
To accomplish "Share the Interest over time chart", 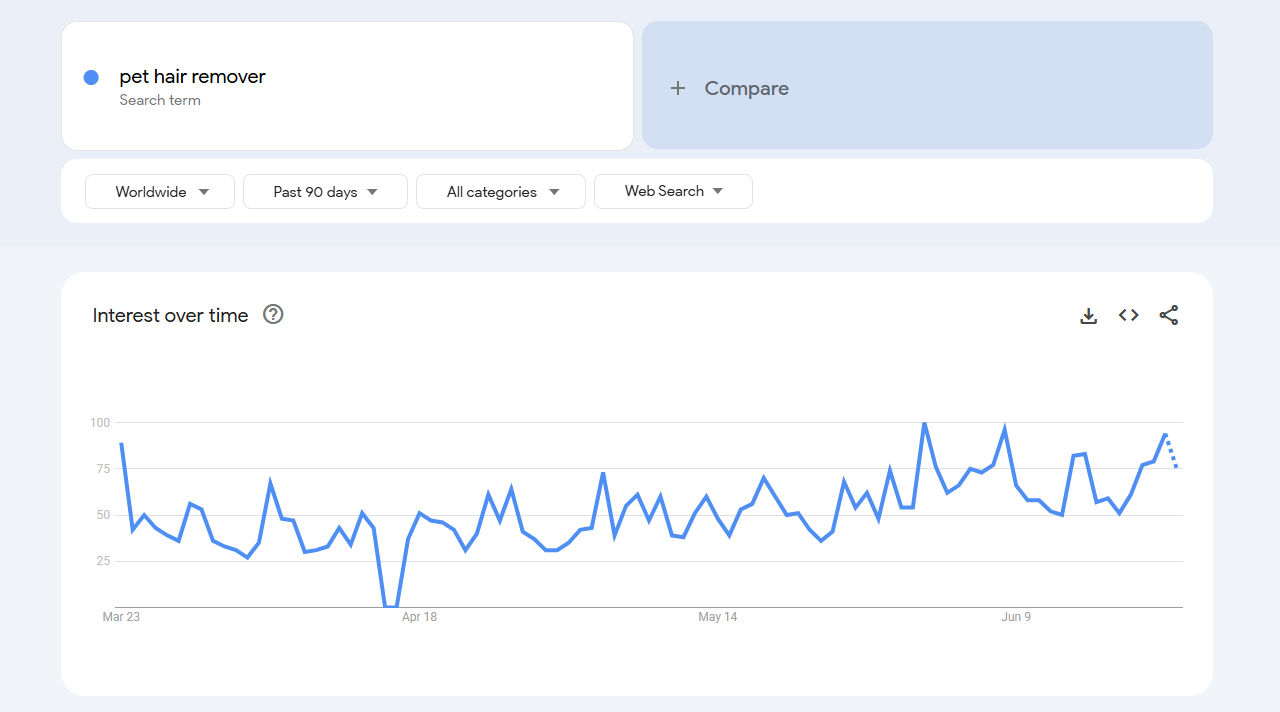I will point(1168,315).
